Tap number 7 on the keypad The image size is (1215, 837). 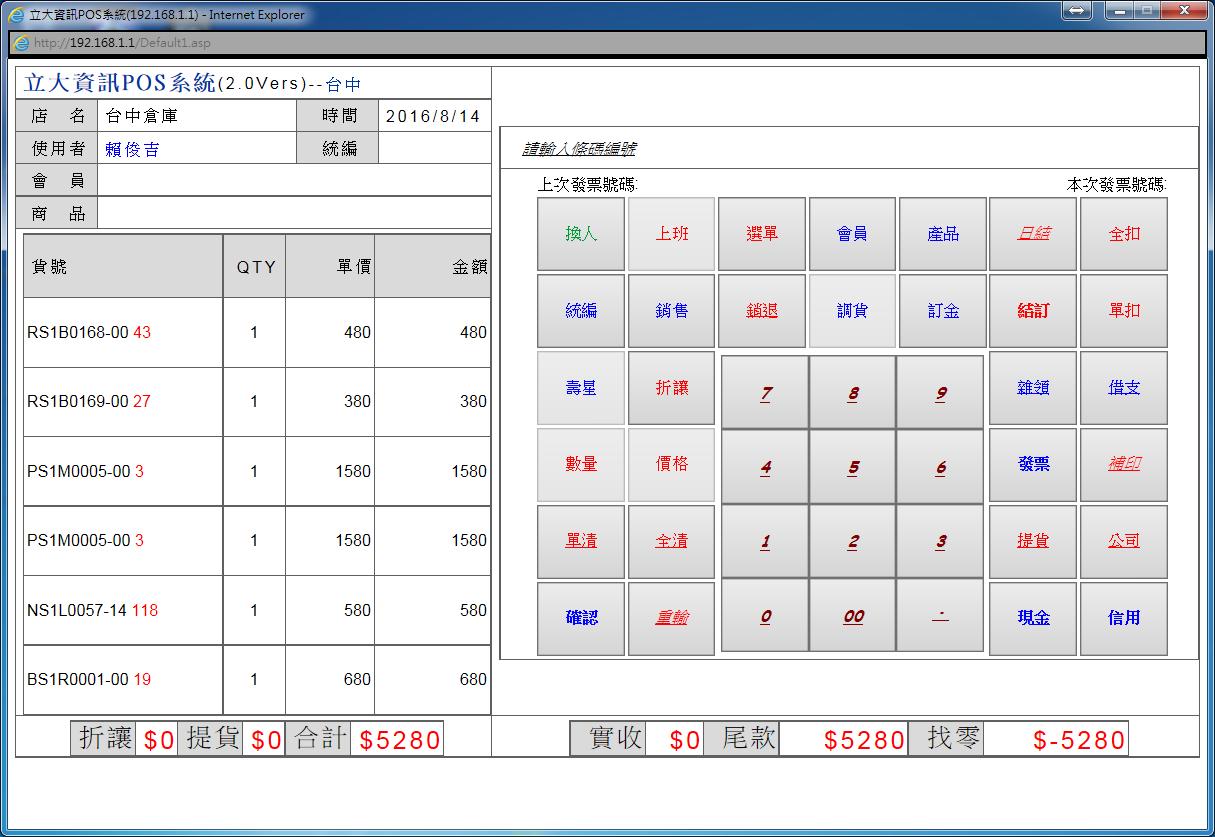pyautogui.click(x=765, y=393)
